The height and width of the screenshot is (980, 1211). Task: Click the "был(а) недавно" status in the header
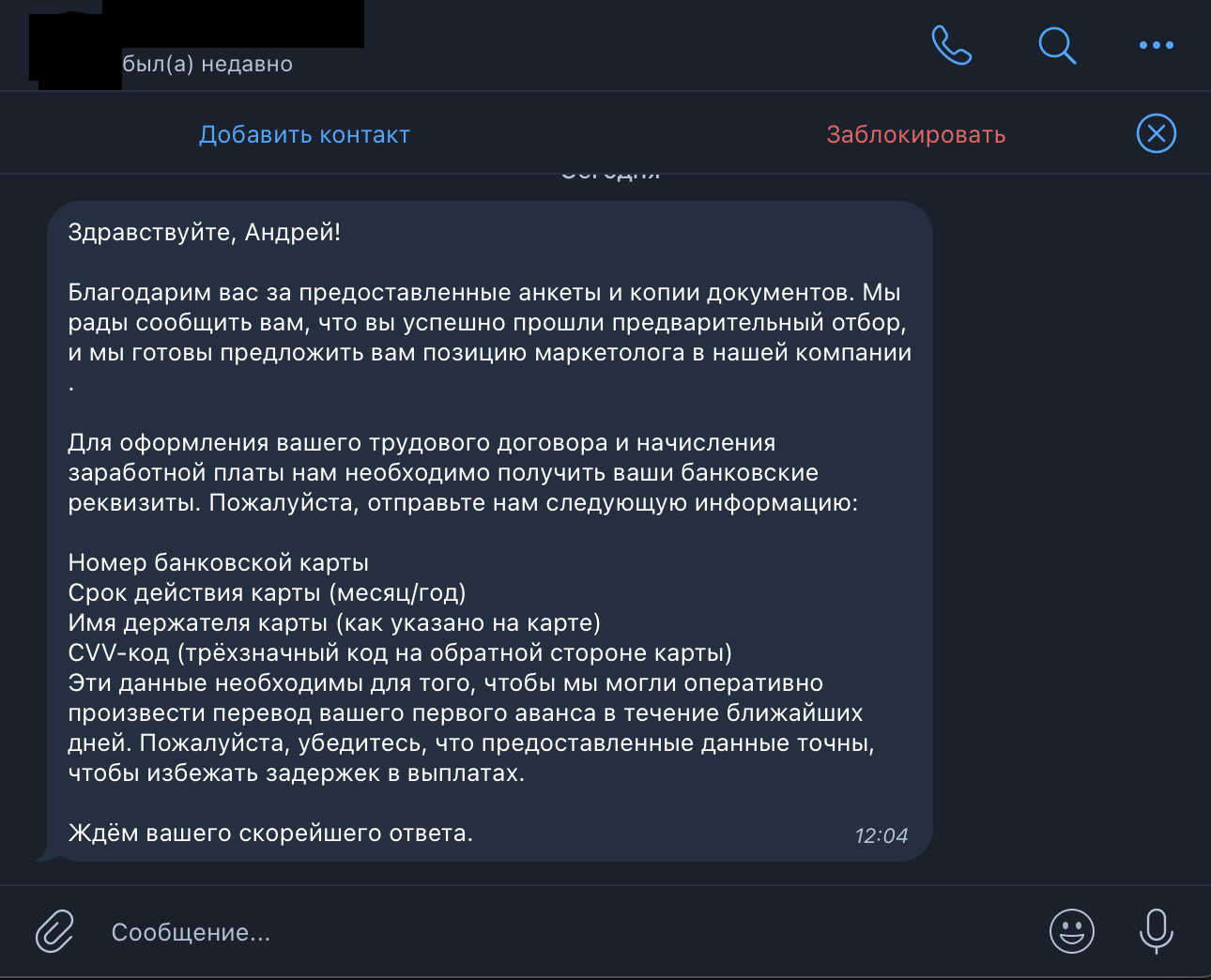(207, 65)
